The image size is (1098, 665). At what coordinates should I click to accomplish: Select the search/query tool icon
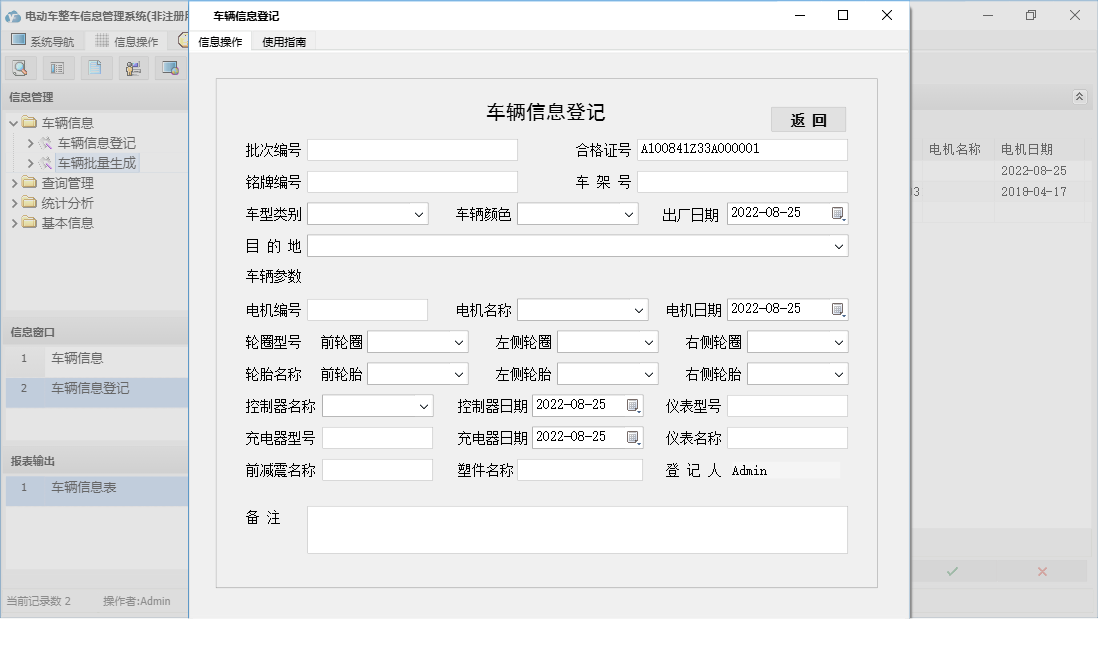coord(20,67)
